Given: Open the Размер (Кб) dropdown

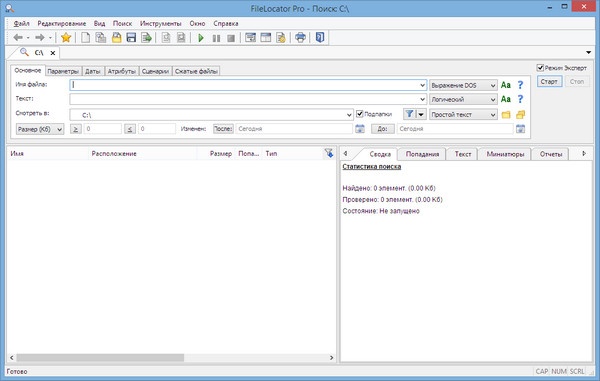Looking at the screenshot, I should tap(40, 129).
